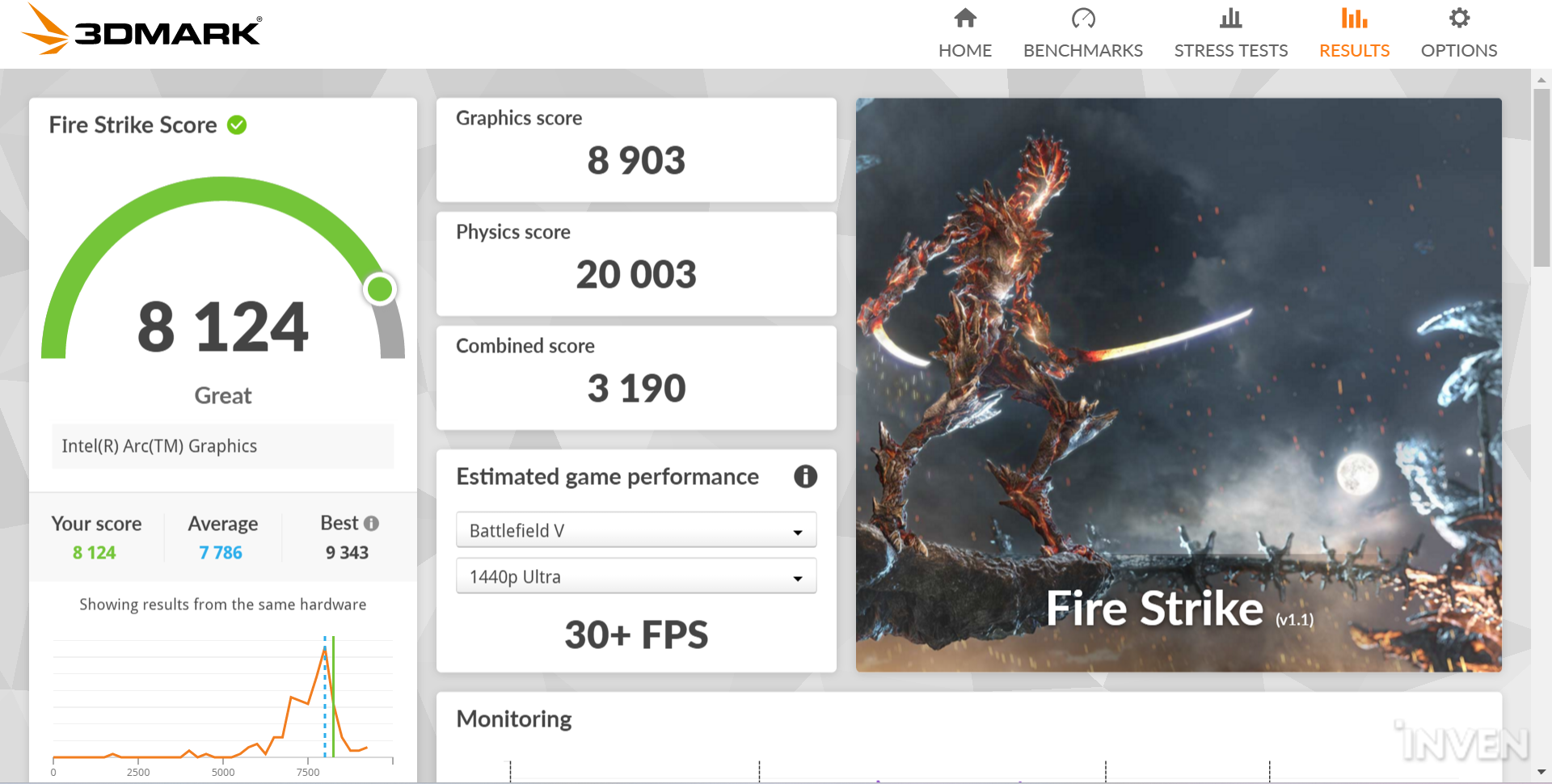This screenshot has height=784, width=1552.
Task: Click Showing results from the same hardware
Action: point(223,605)
